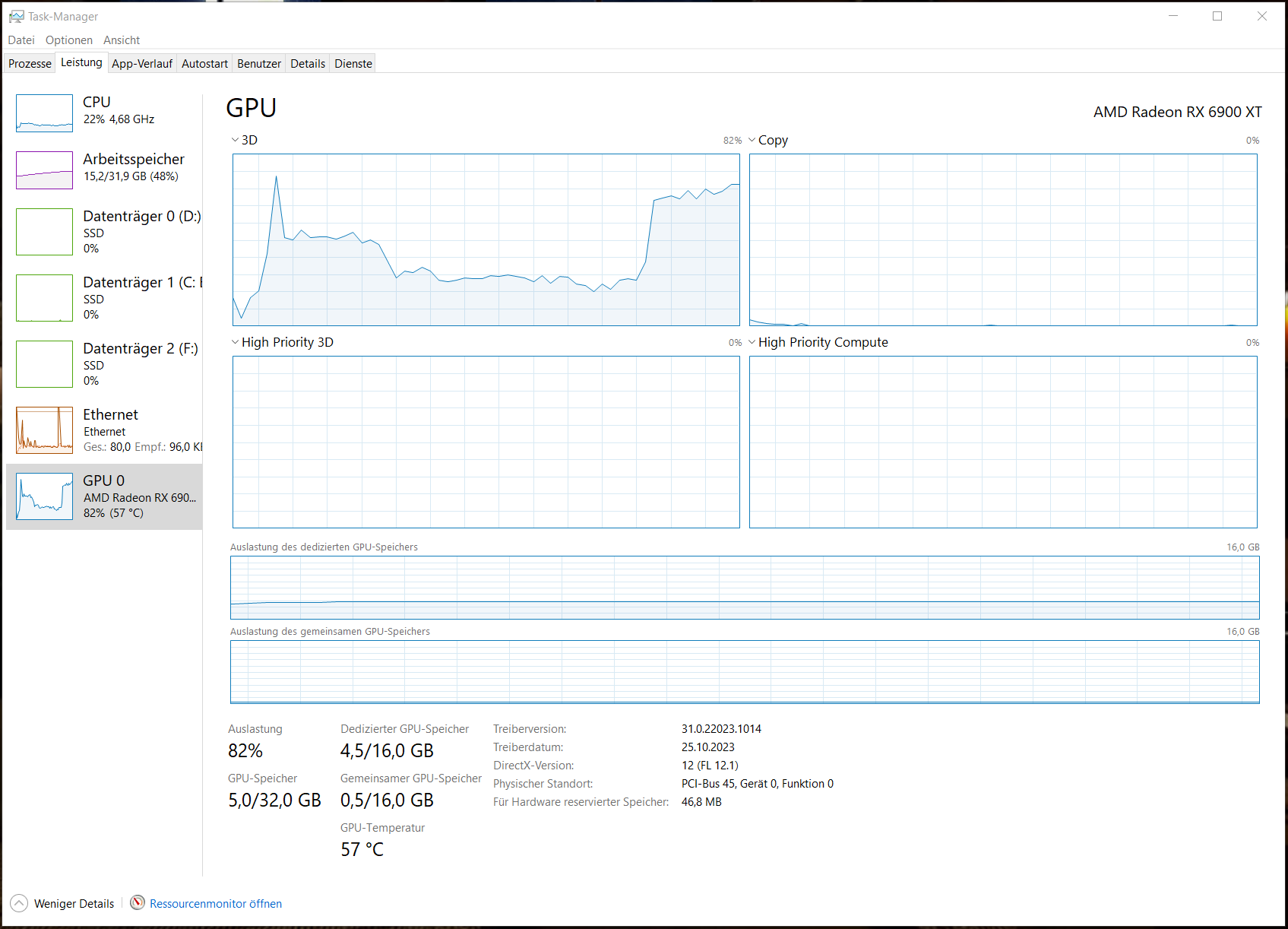The image size is (1288, 929).
Task: Click 15,2/31,9 GB (48%) memory stats
Action: [x=131, y=176]
